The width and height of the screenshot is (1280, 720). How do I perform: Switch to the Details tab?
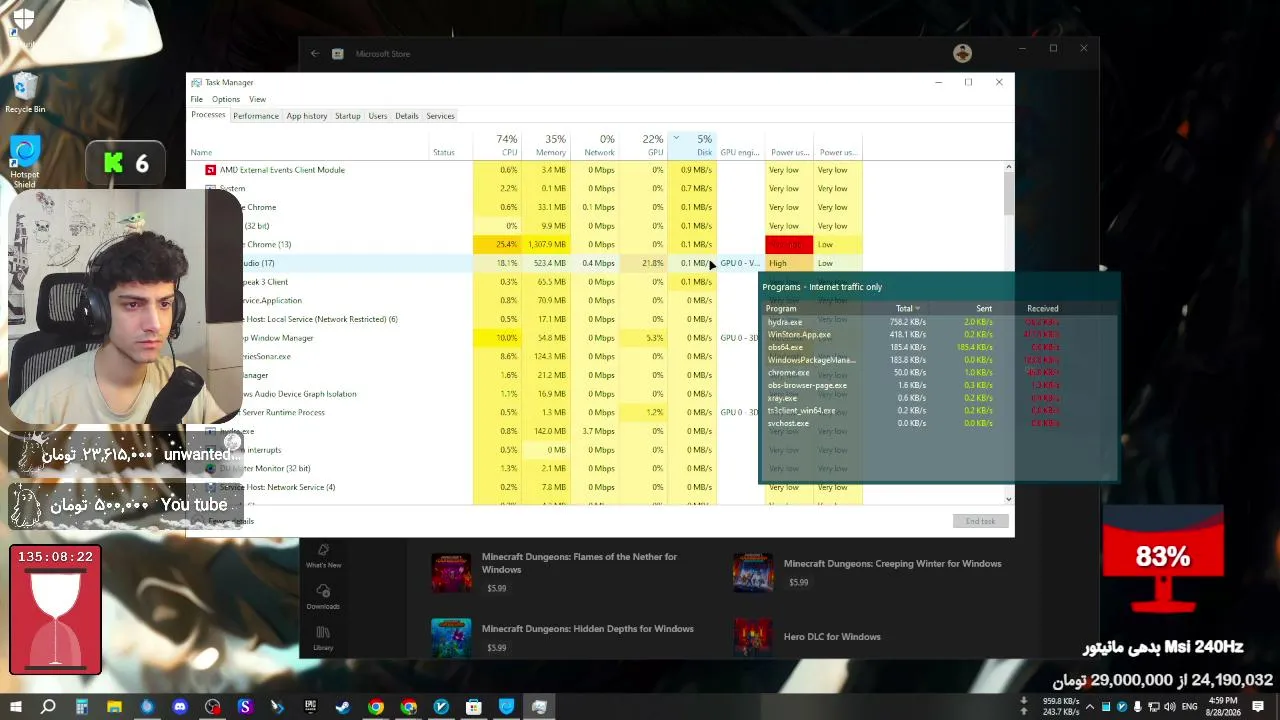click(407, 116)
